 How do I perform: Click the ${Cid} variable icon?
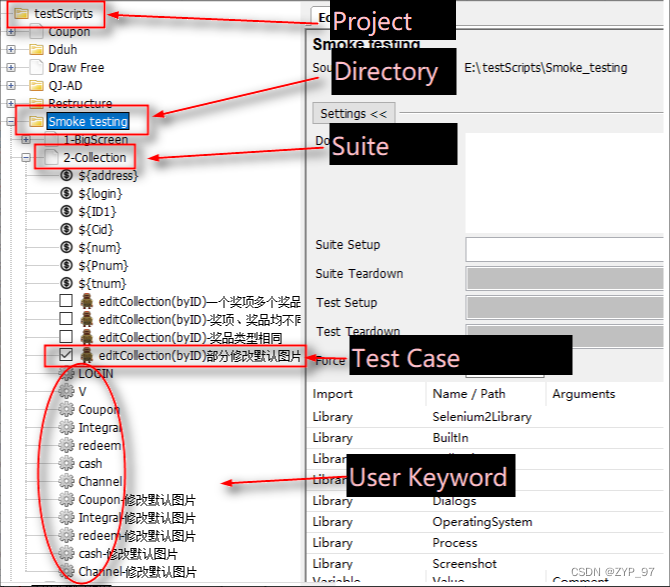point(66,229)
